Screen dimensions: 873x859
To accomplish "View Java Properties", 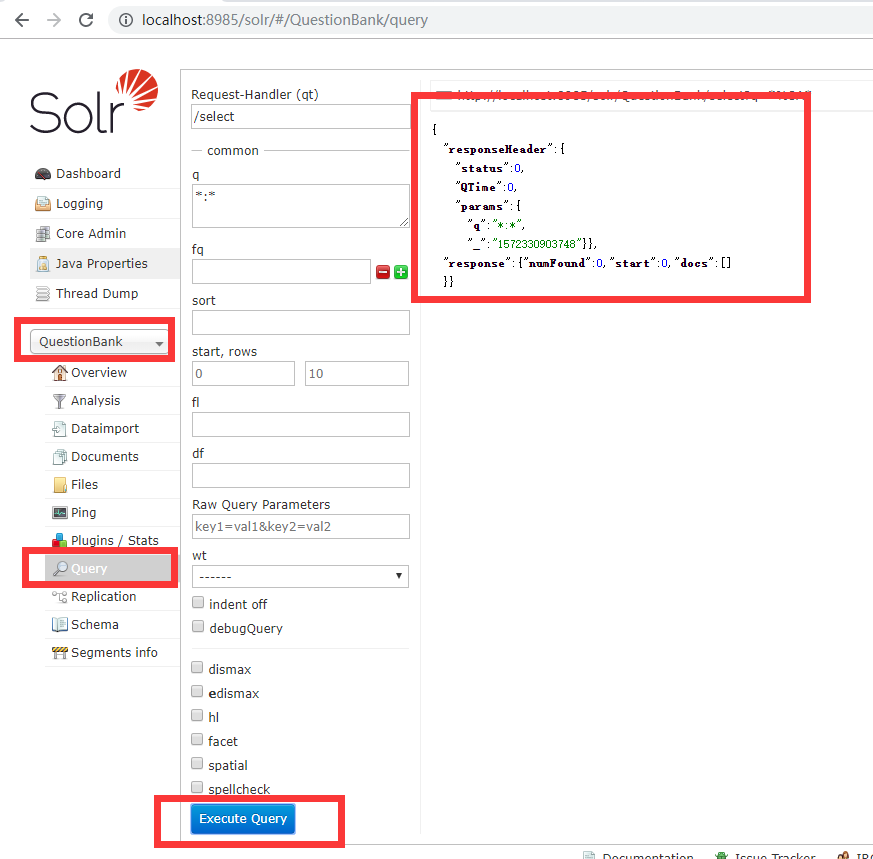I will pos(91,263).
